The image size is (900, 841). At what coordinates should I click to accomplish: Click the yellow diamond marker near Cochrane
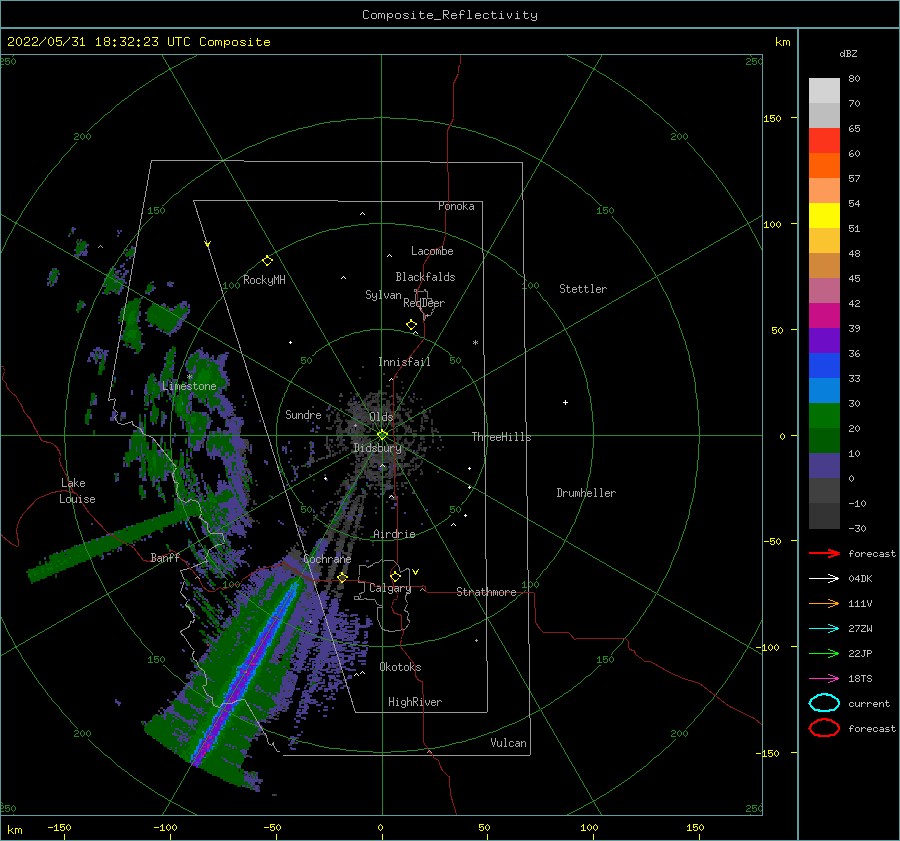click(343, 577)
